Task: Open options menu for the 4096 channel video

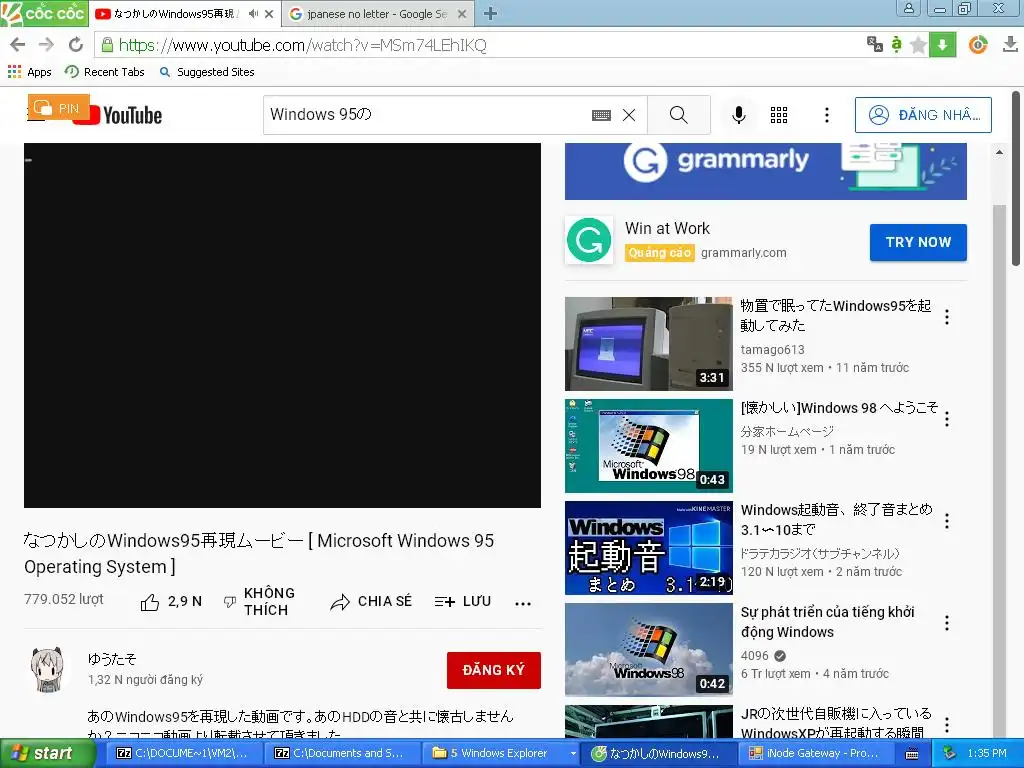Action: pos(946,623)
